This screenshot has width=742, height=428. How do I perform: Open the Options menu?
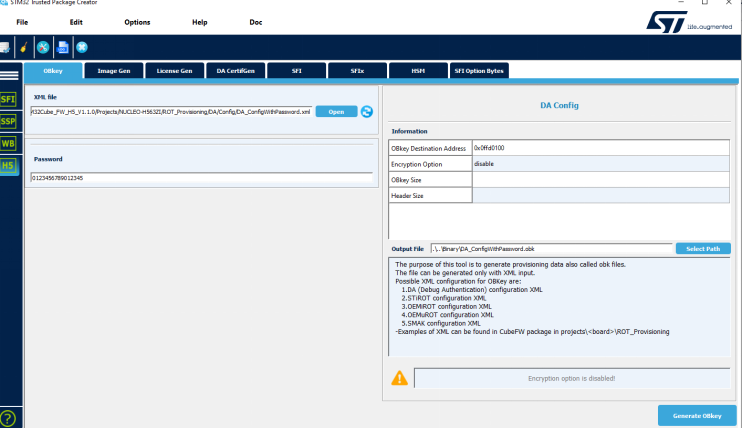click(137, 22)
